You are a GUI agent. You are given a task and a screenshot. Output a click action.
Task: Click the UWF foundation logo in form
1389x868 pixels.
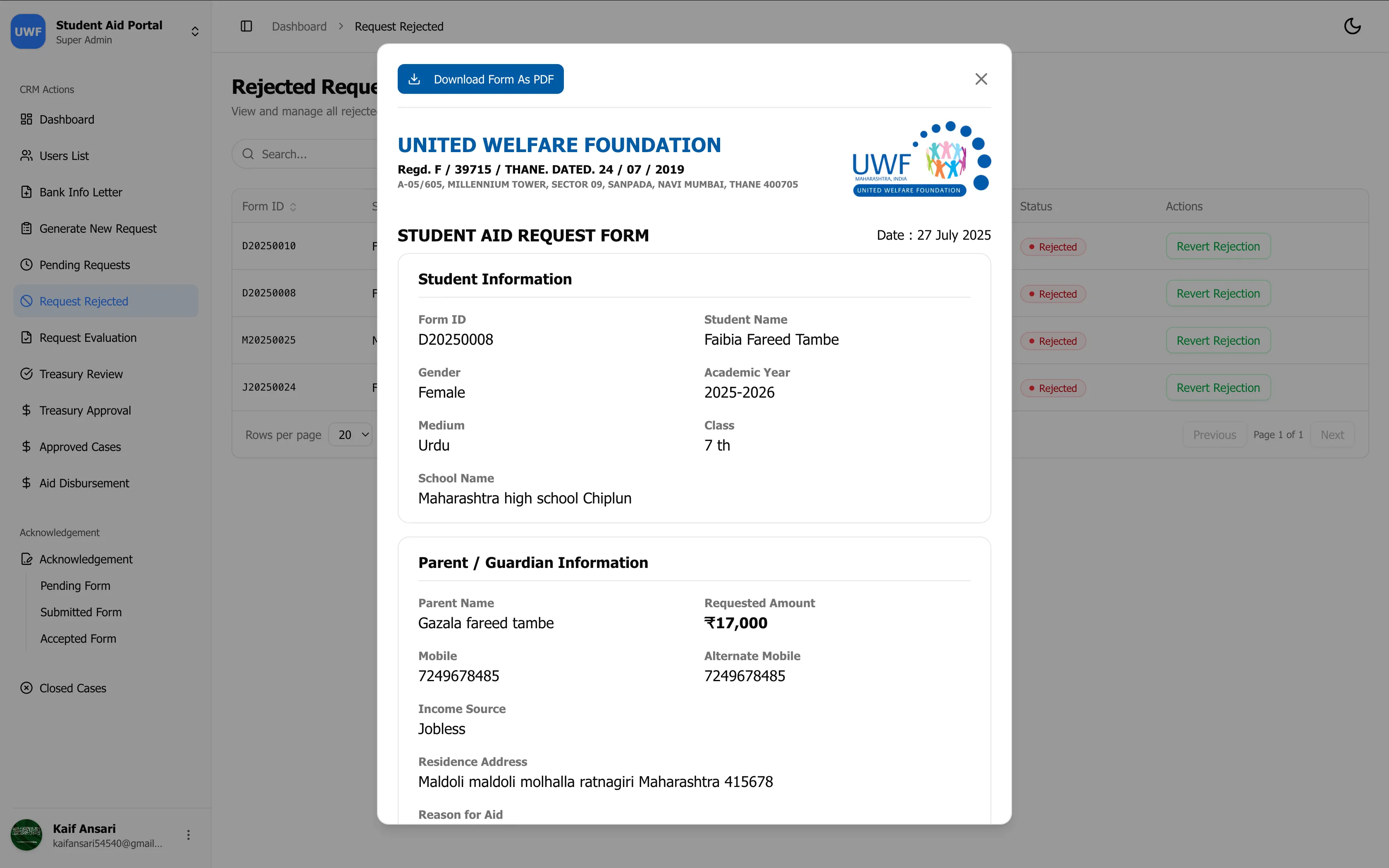[x=922, y=159]
